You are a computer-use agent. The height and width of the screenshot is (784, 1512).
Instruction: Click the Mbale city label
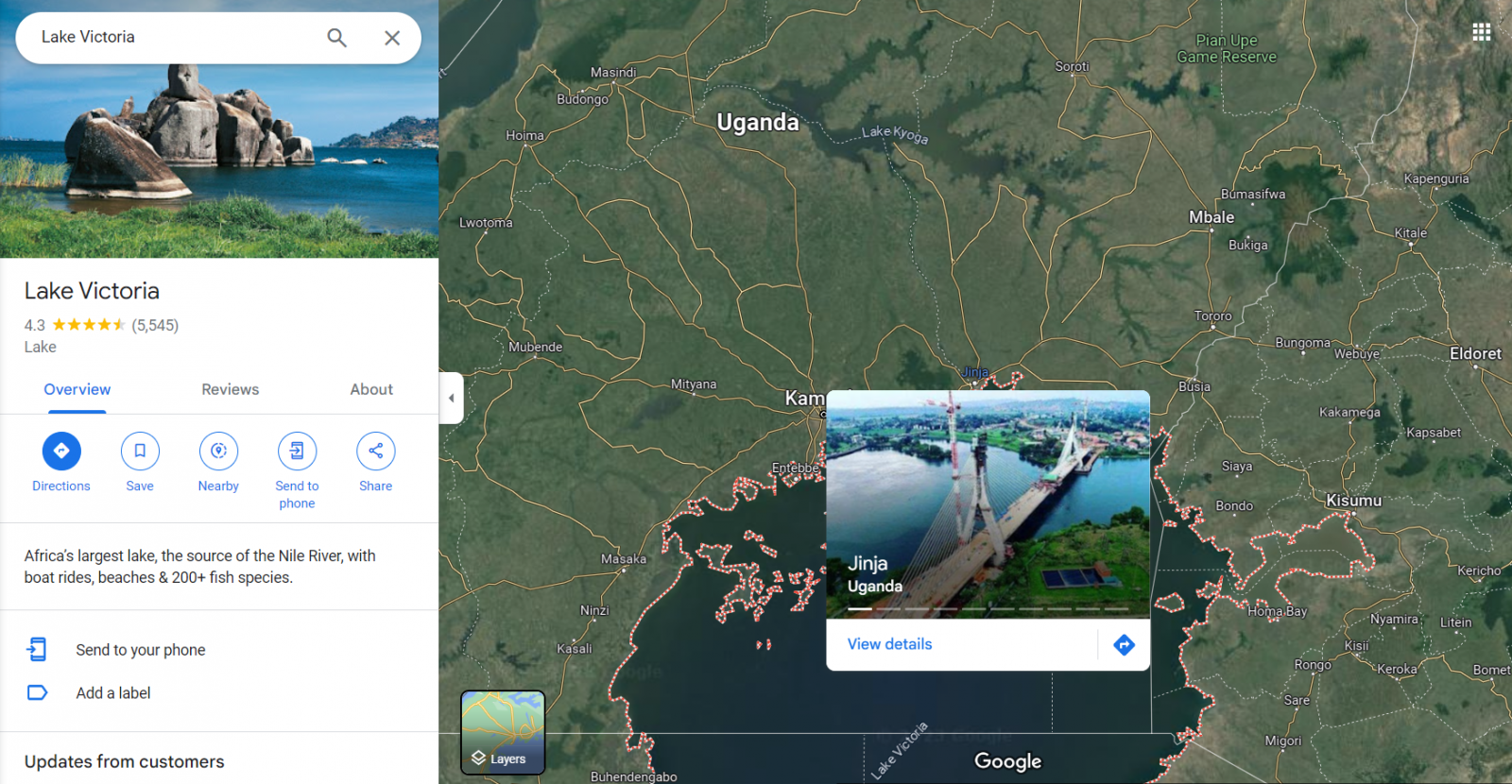point(1211,217)
